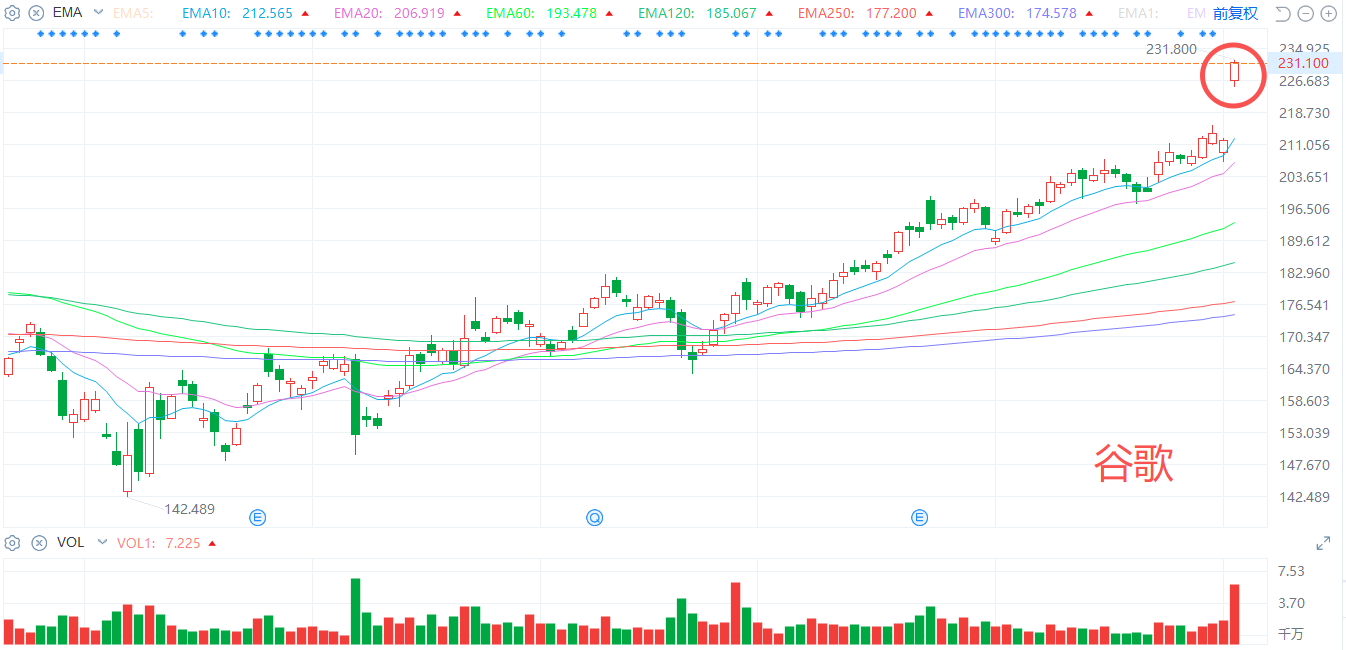Screen dimensions: 1346x650
Task: Click the 170.347 price axis label
Action: [1303, 337]
